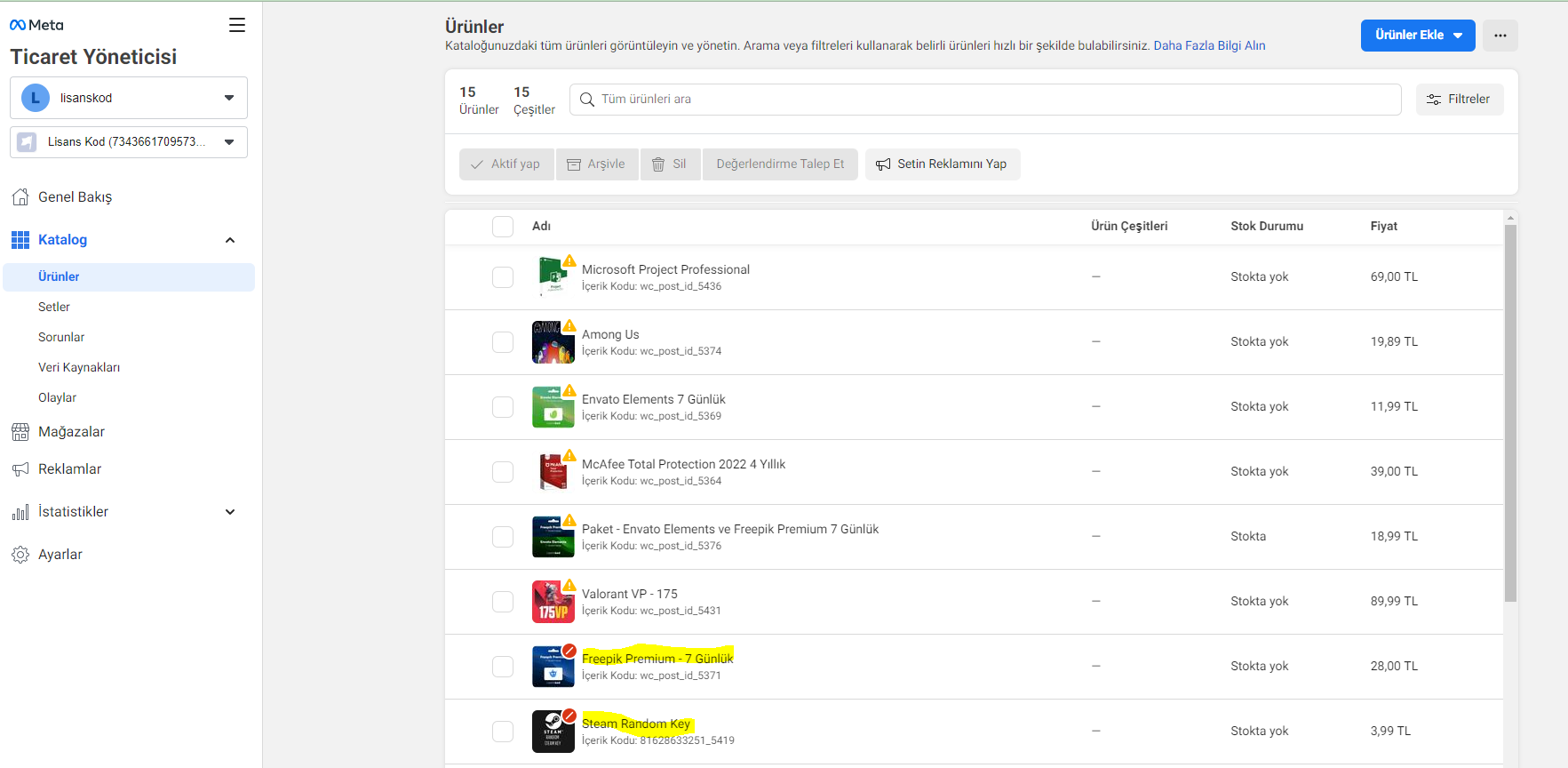The image size is (1568, 768).
Task: Expand the İstatistikler section chevron
Action: tap(230, 512)
